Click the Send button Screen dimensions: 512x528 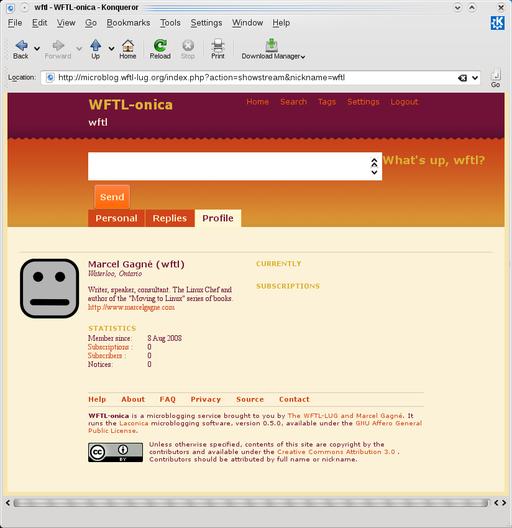[112, 197]
